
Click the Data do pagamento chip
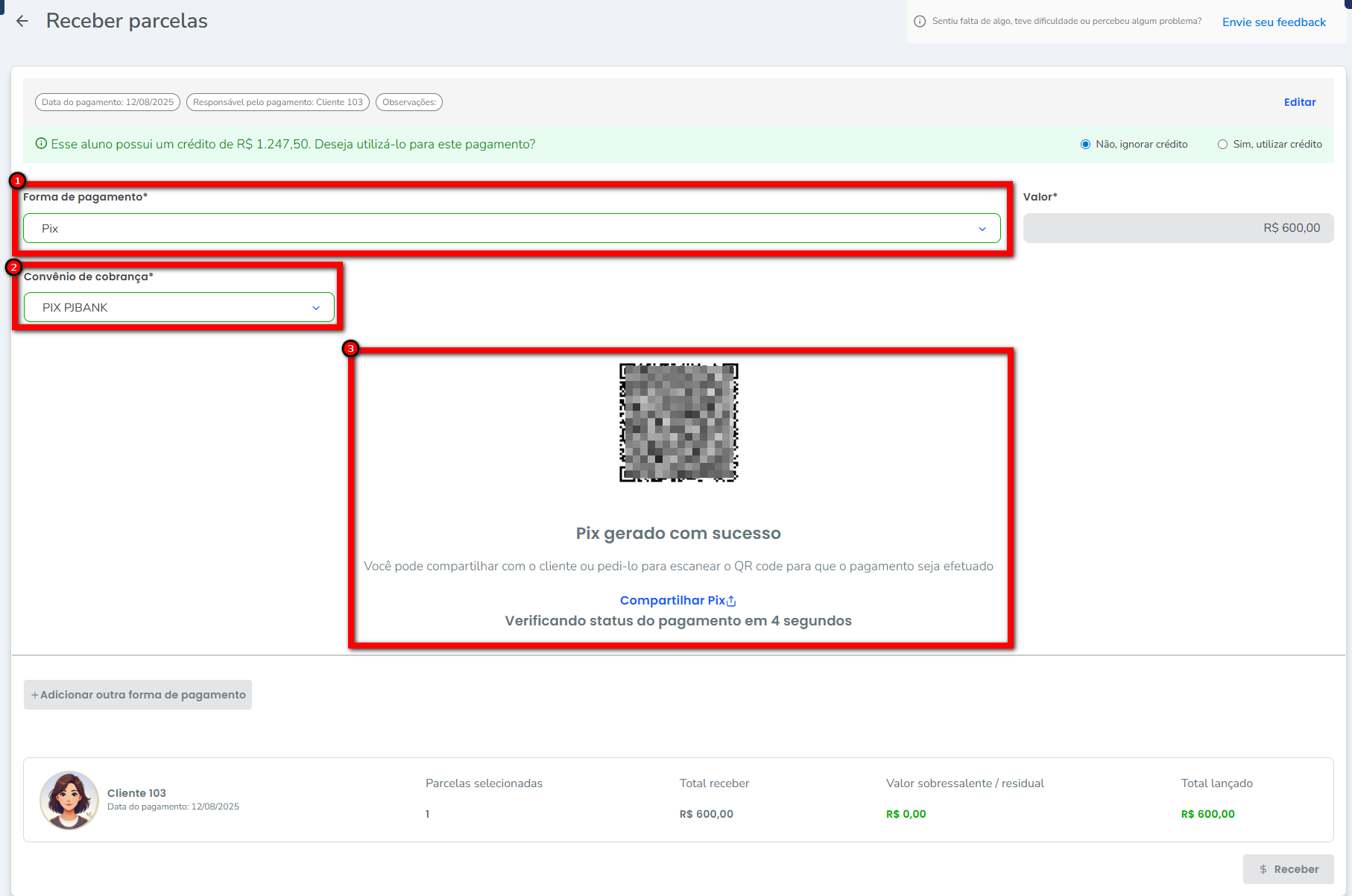click(x=107, y=102)
